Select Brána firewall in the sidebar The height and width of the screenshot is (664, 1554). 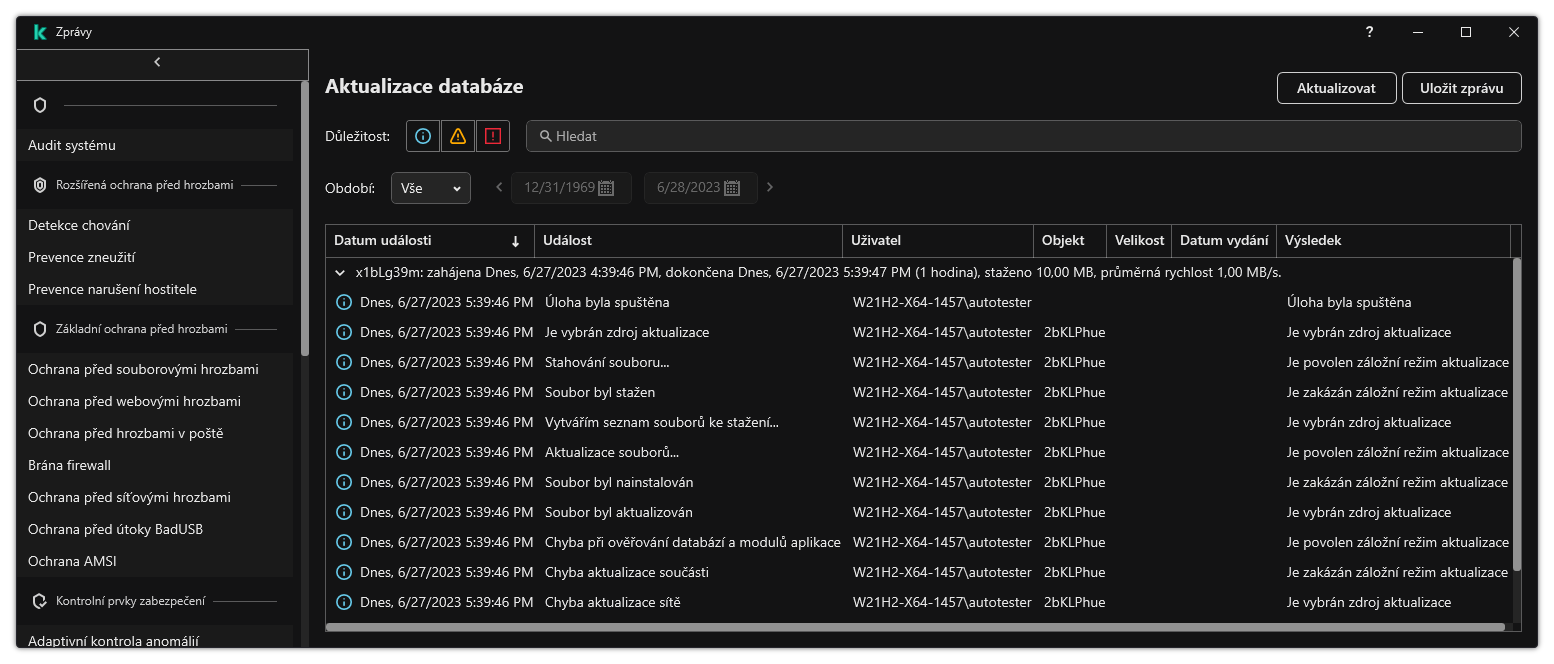click(69, 465)
